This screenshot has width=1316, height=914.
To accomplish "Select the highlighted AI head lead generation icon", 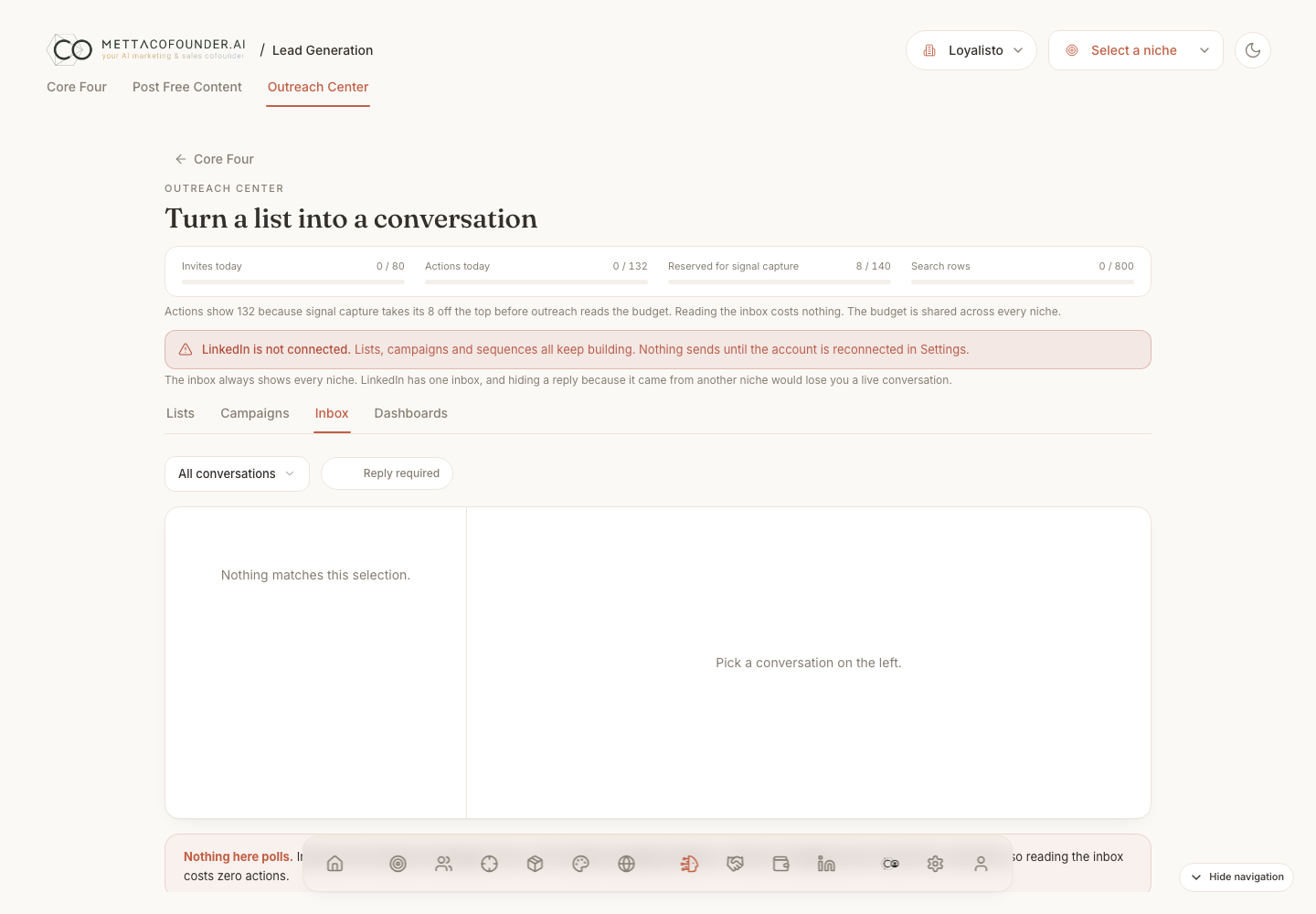I will point(689,864).
